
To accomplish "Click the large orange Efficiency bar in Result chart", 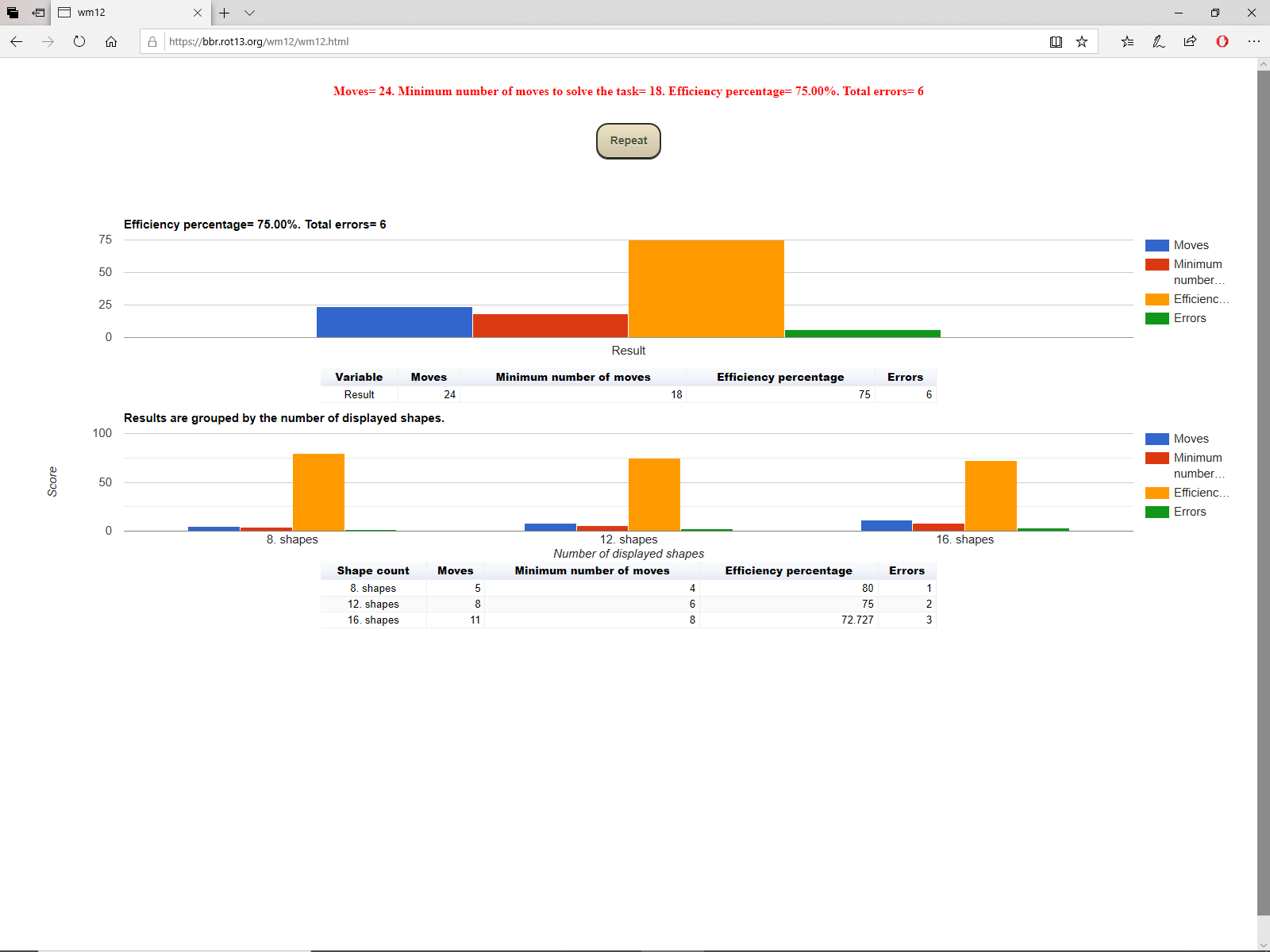I will point(706,289).
